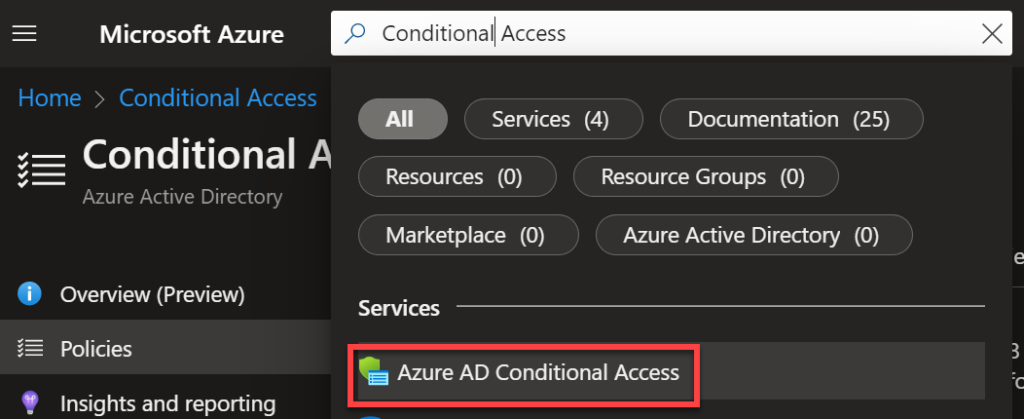Select the Resources (0) filter
This screenshot has height=419, width=1024.
point(457,176)
